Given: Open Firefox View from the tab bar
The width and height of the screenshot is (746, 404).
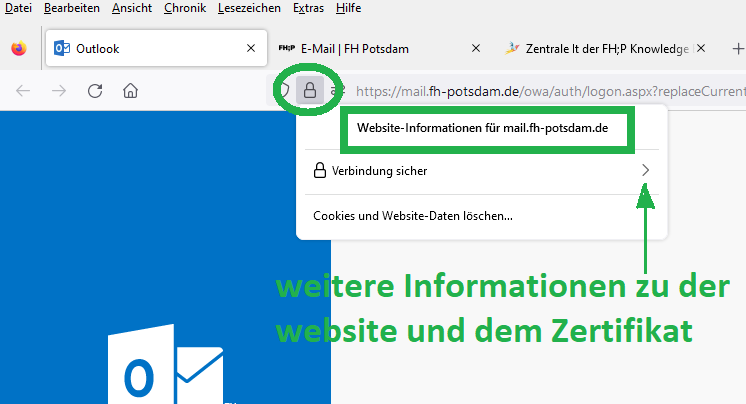Looking at the screenshot, I should click(x=18, y=48).
